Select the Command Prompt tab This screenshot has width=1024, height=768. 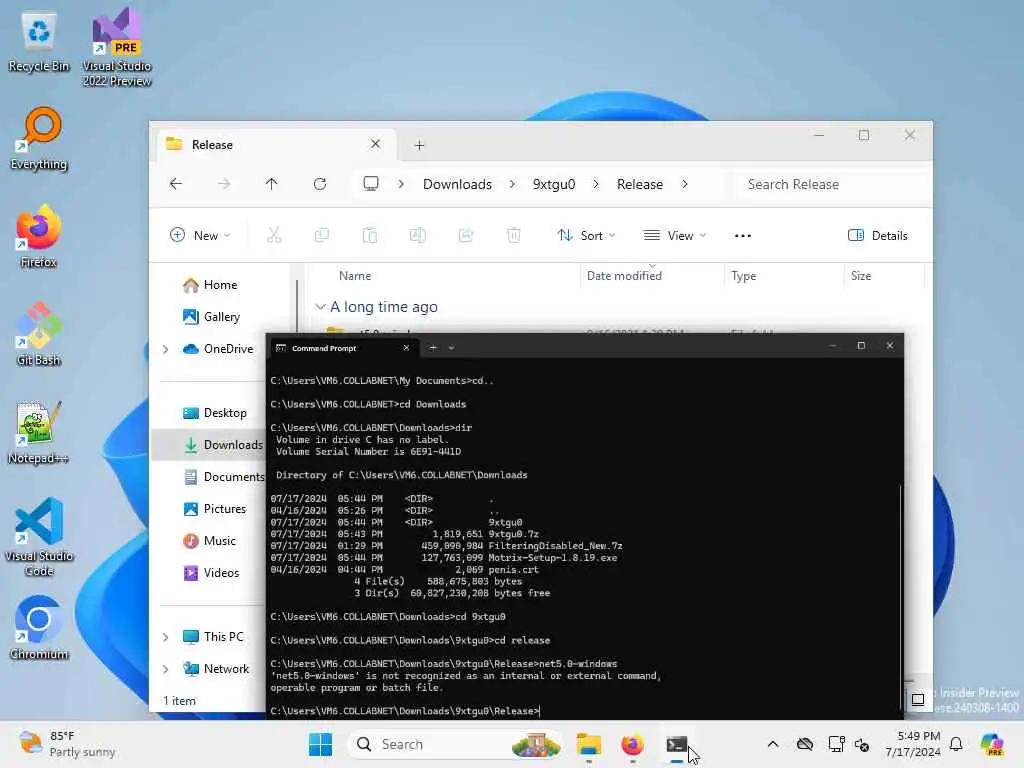[343, 348]
